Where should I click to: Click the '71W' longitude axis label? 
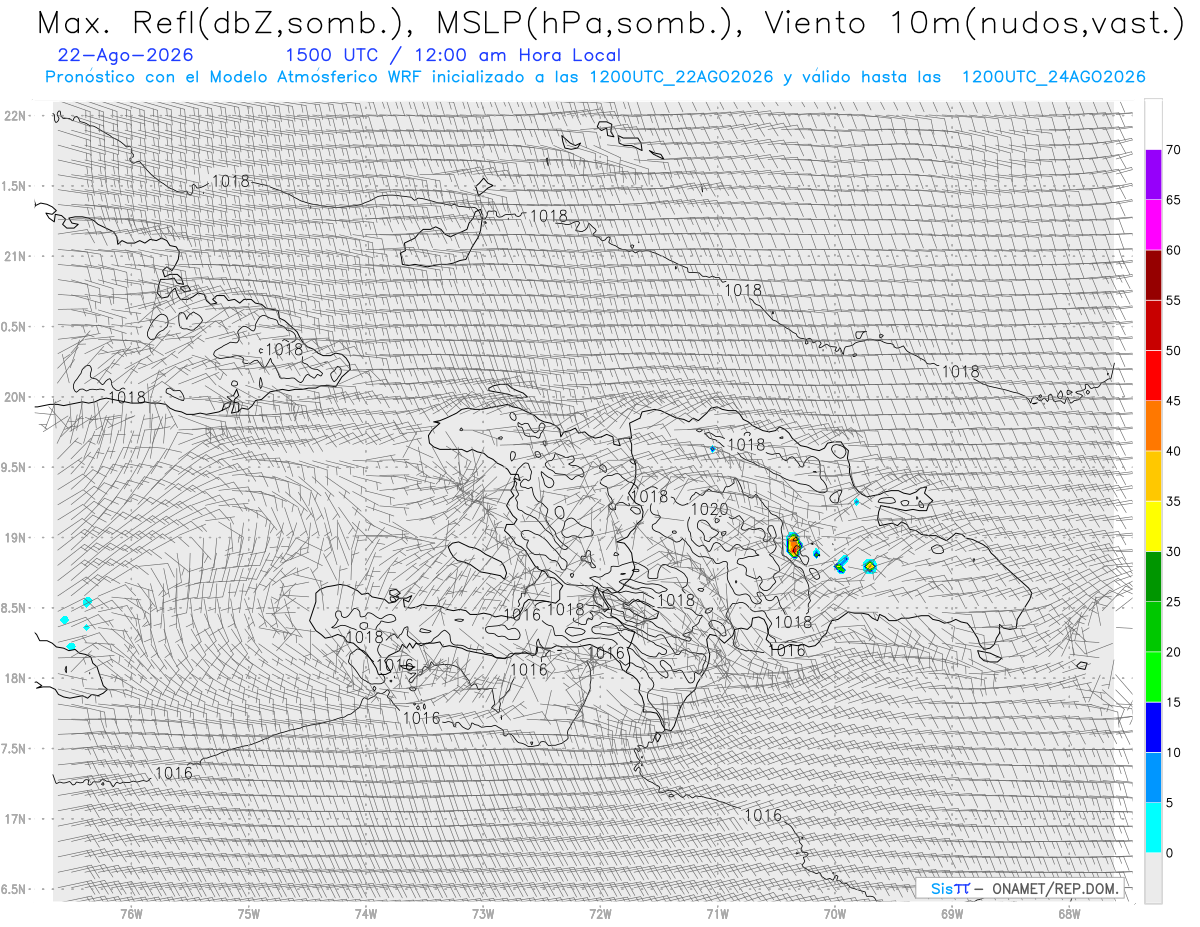click(717, 913)
